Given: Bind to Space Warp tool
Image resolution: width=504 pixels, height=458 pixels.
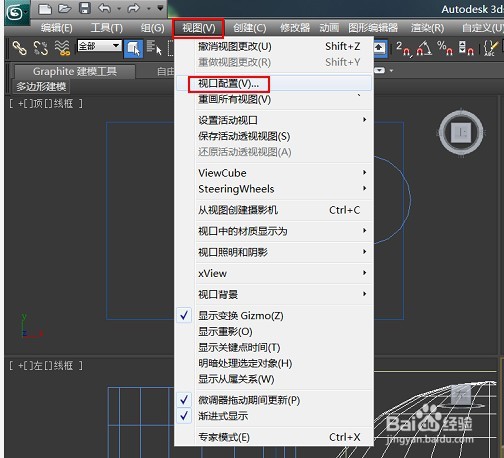Looking at the screenshot, I should 63,48.
